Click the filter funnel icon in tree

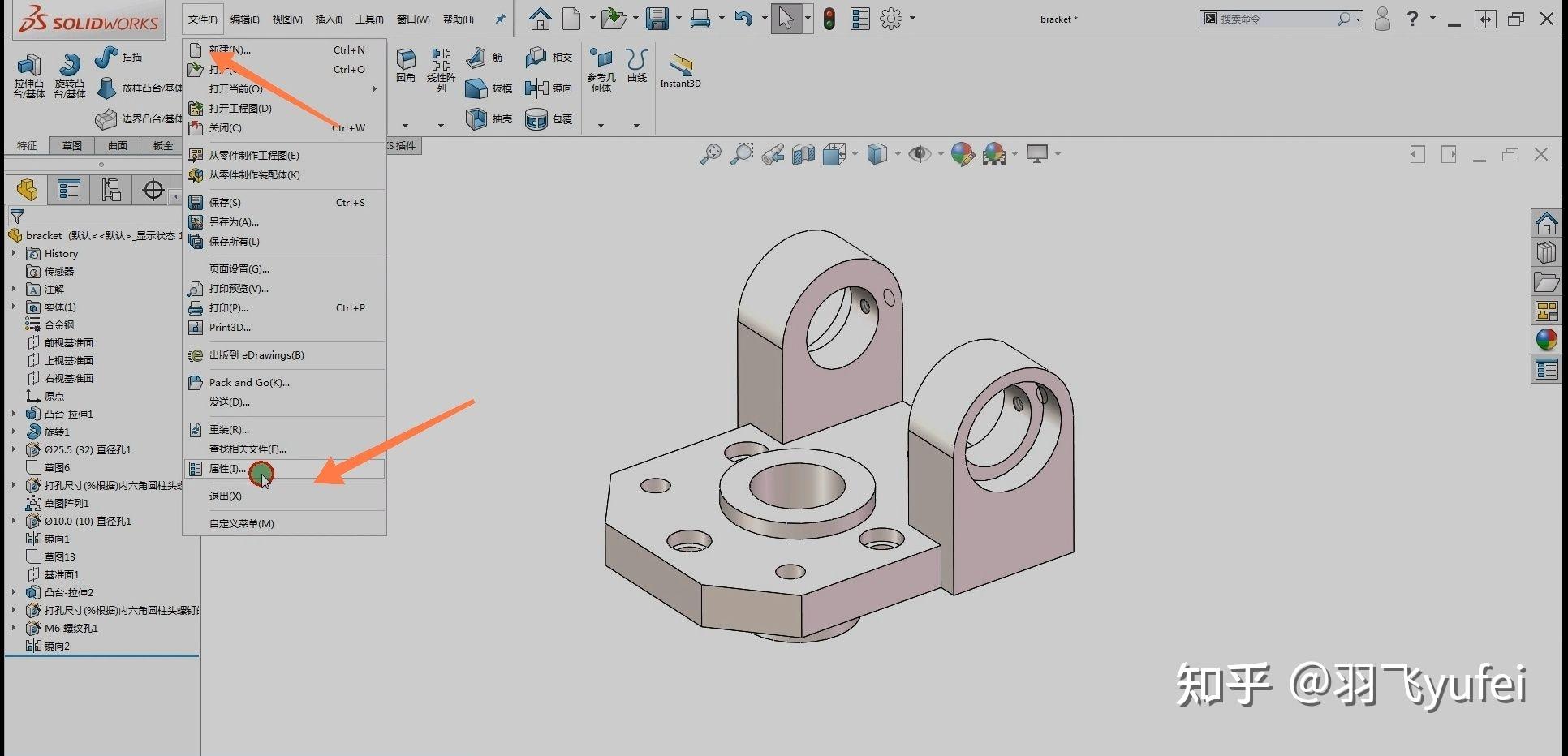(x=17, y=216)
